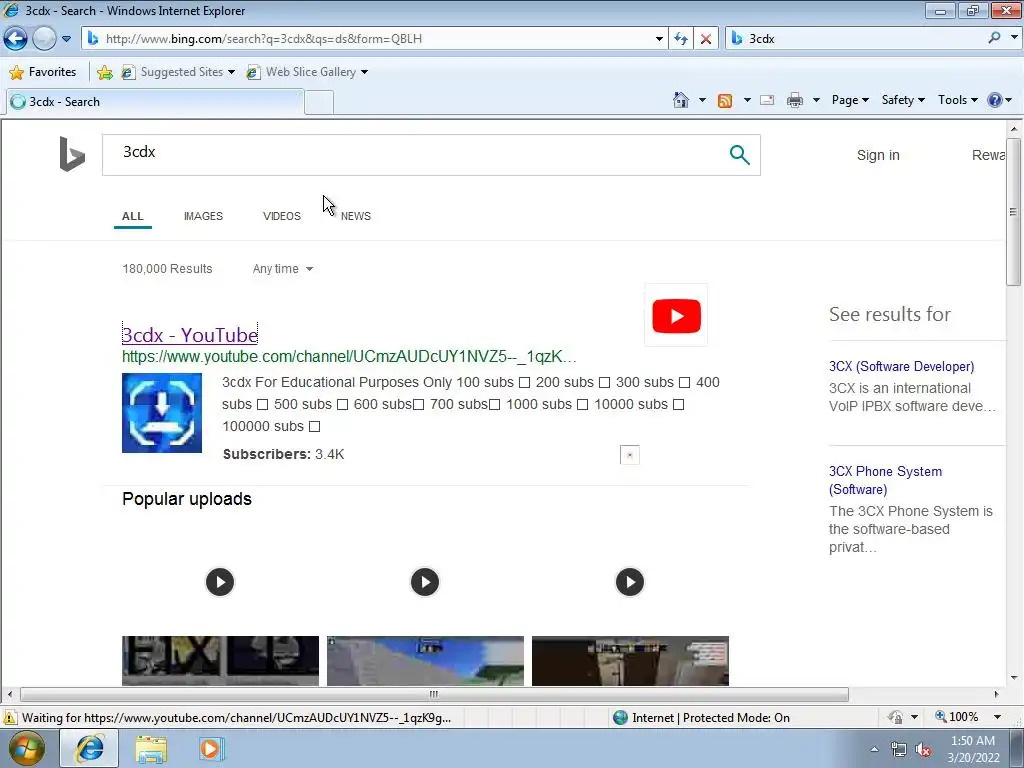Click Add to Favorites Bar star icon
The width and height of the screenshot is (1024, 768).
tap(104, 72)
